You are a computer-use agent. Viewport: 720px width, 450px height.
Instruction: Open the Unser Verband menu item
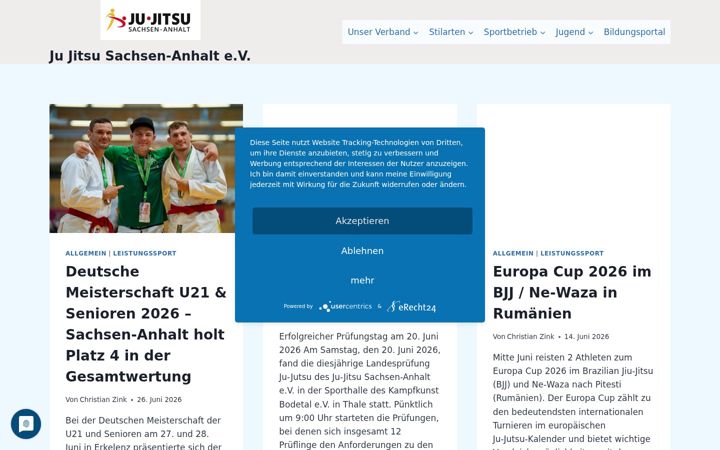(379, 32)
